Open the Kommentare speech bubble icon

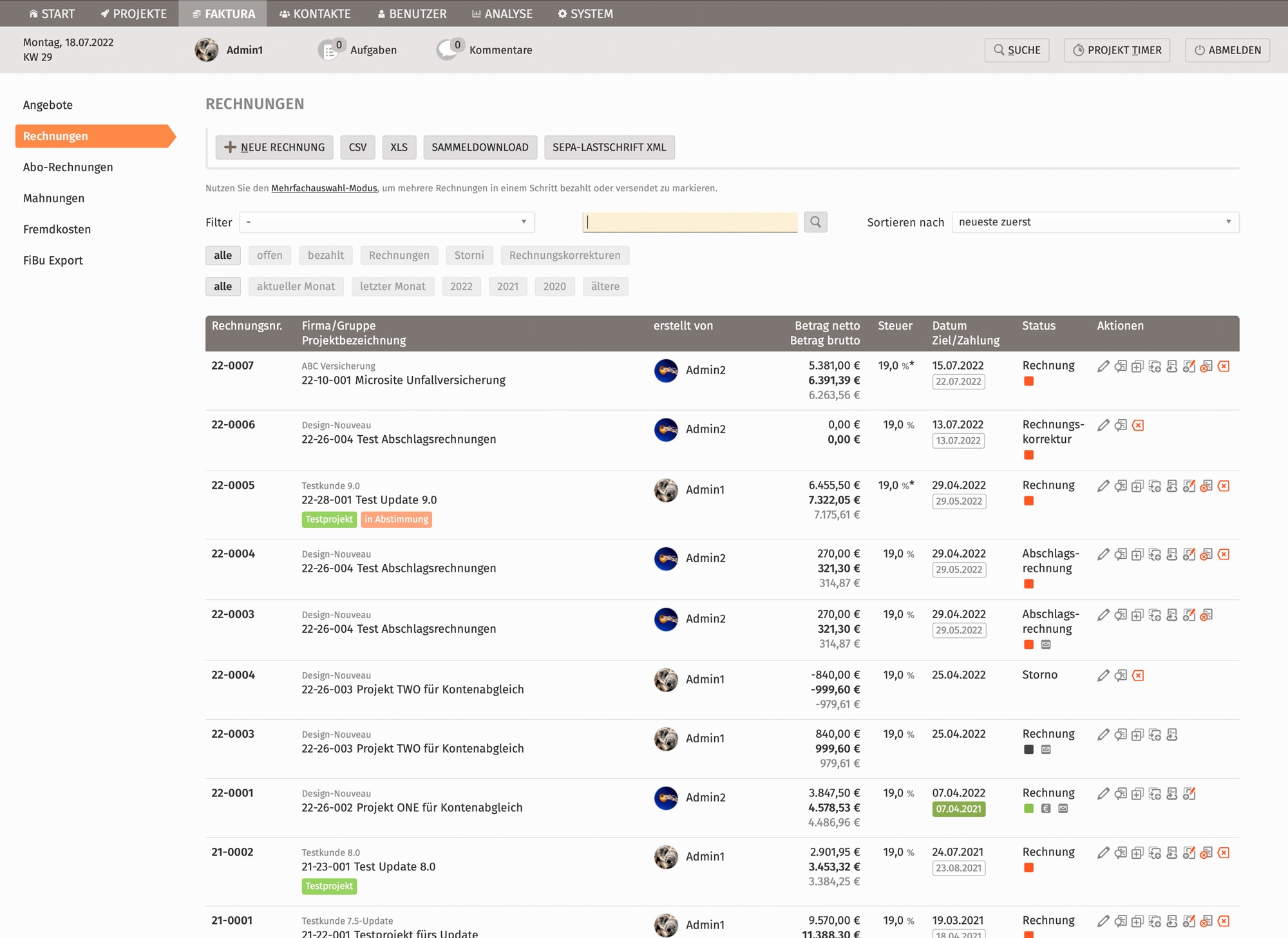(448, 50)
